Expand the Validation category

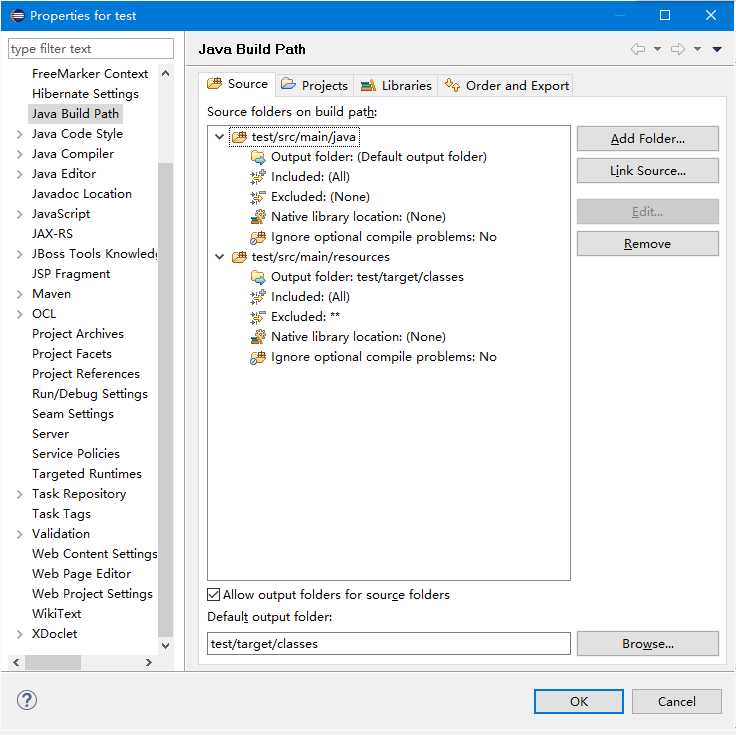pos(19,534)
